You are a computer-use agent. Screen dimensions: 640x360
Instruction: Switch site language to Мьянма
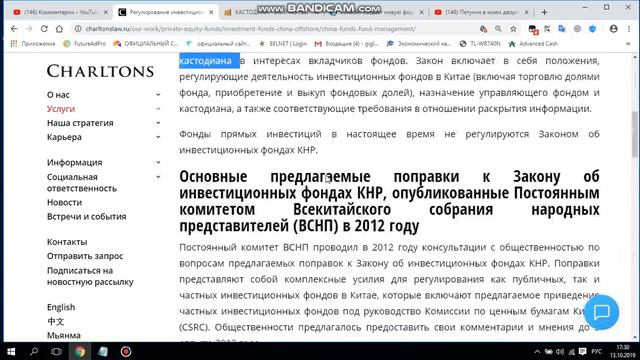pyautogui.click(x=64, y=336)
